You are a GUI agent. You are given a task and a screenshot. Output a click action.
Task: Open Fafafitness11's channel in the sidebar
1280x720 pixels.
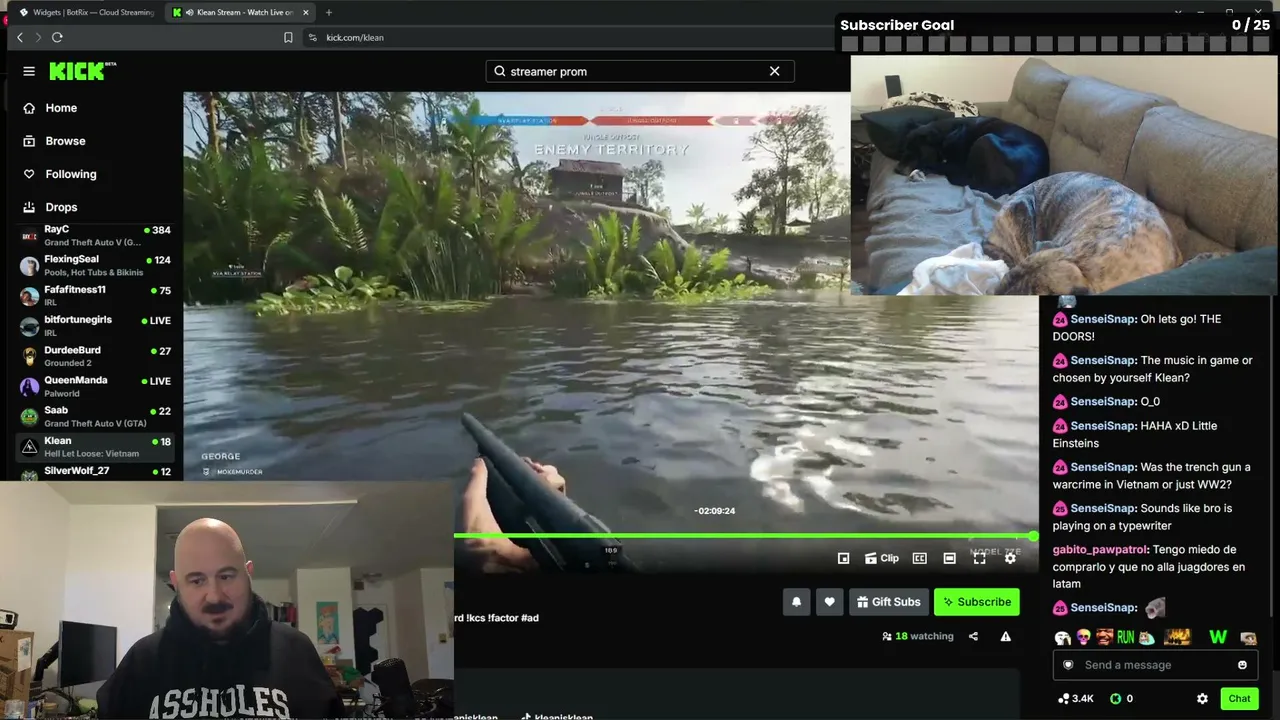(96, 295)
